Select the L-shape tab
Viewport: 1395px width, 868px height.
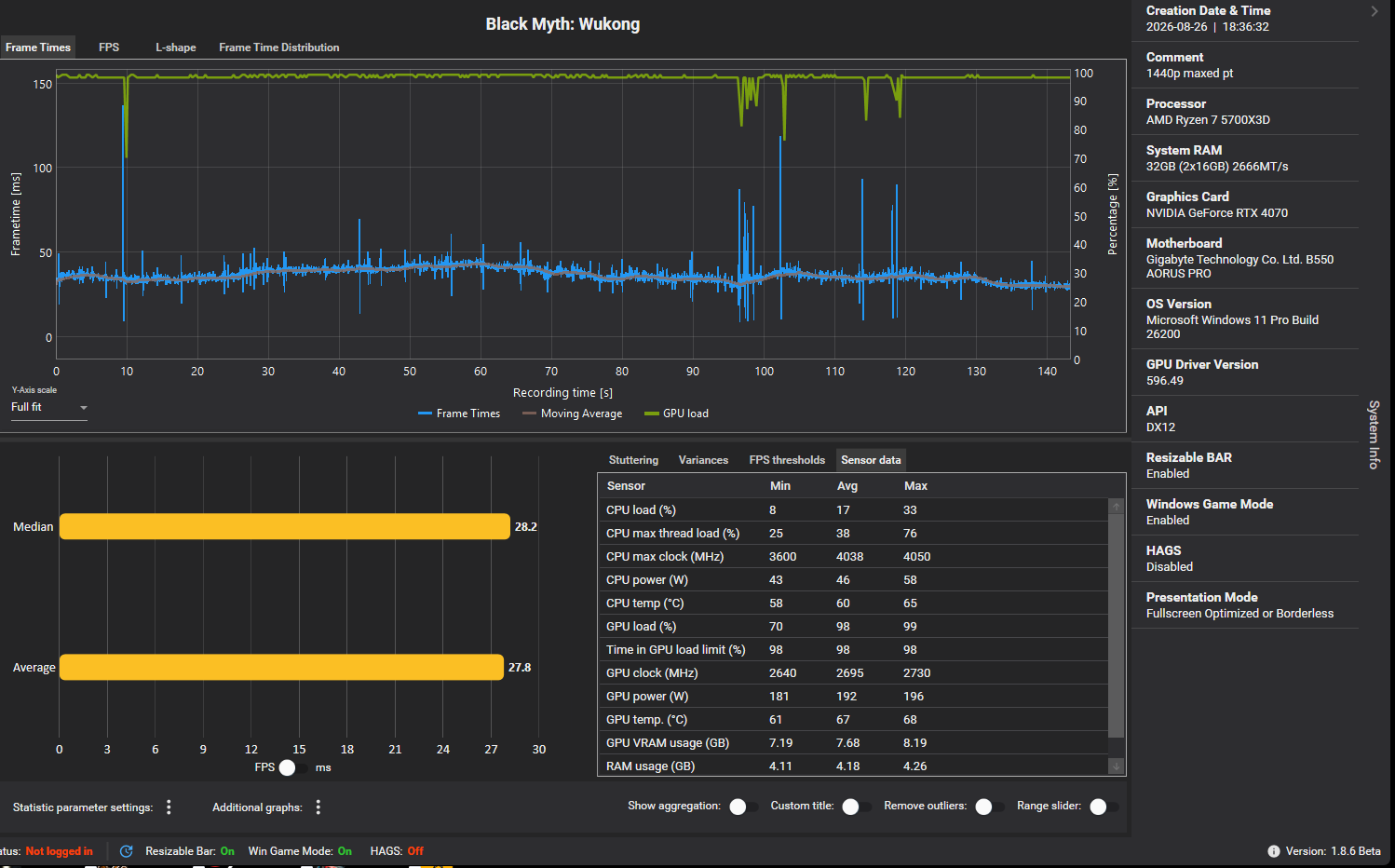tap(176, 47)
